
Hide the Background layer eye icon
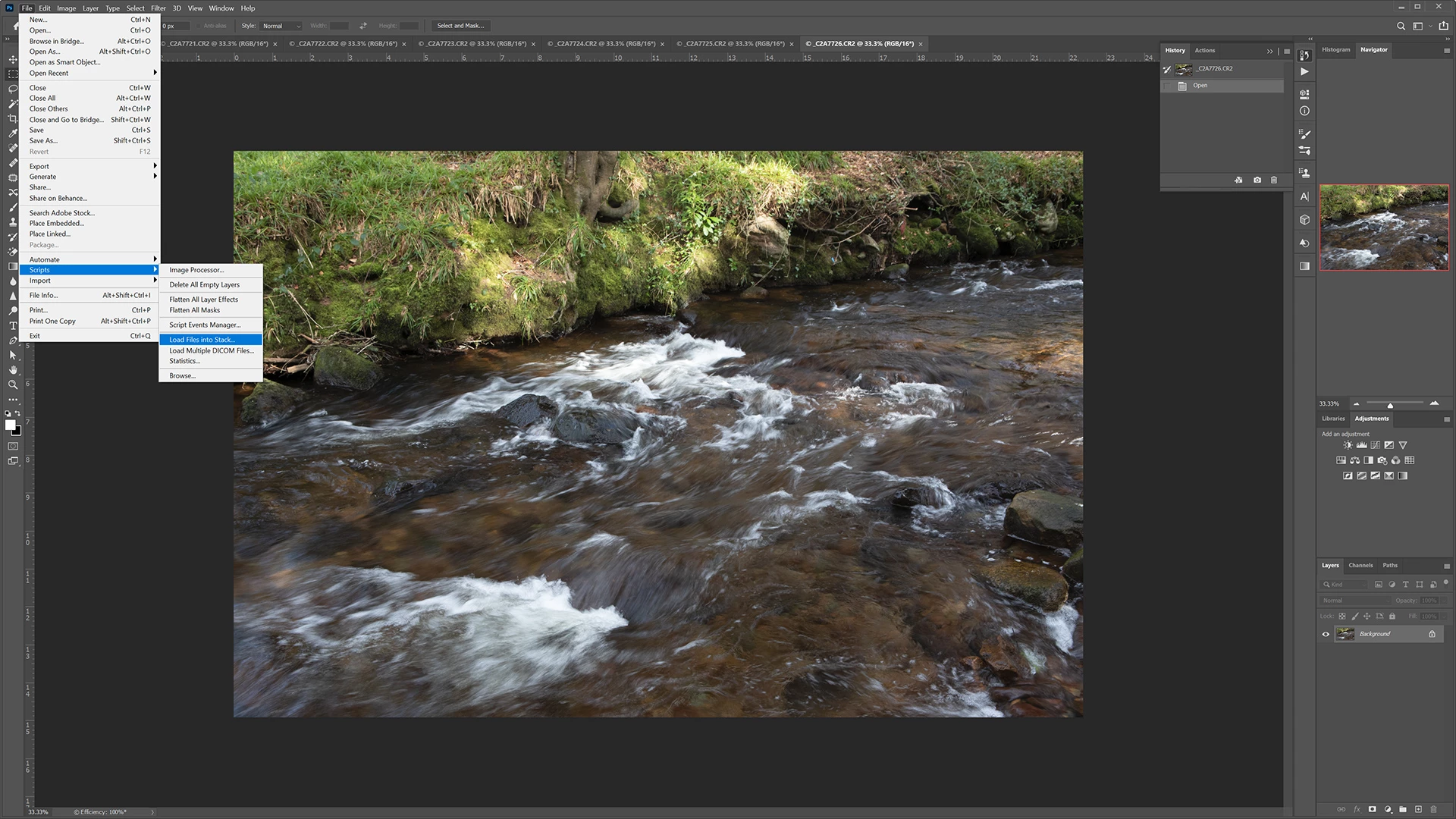tap(1326, 634)
